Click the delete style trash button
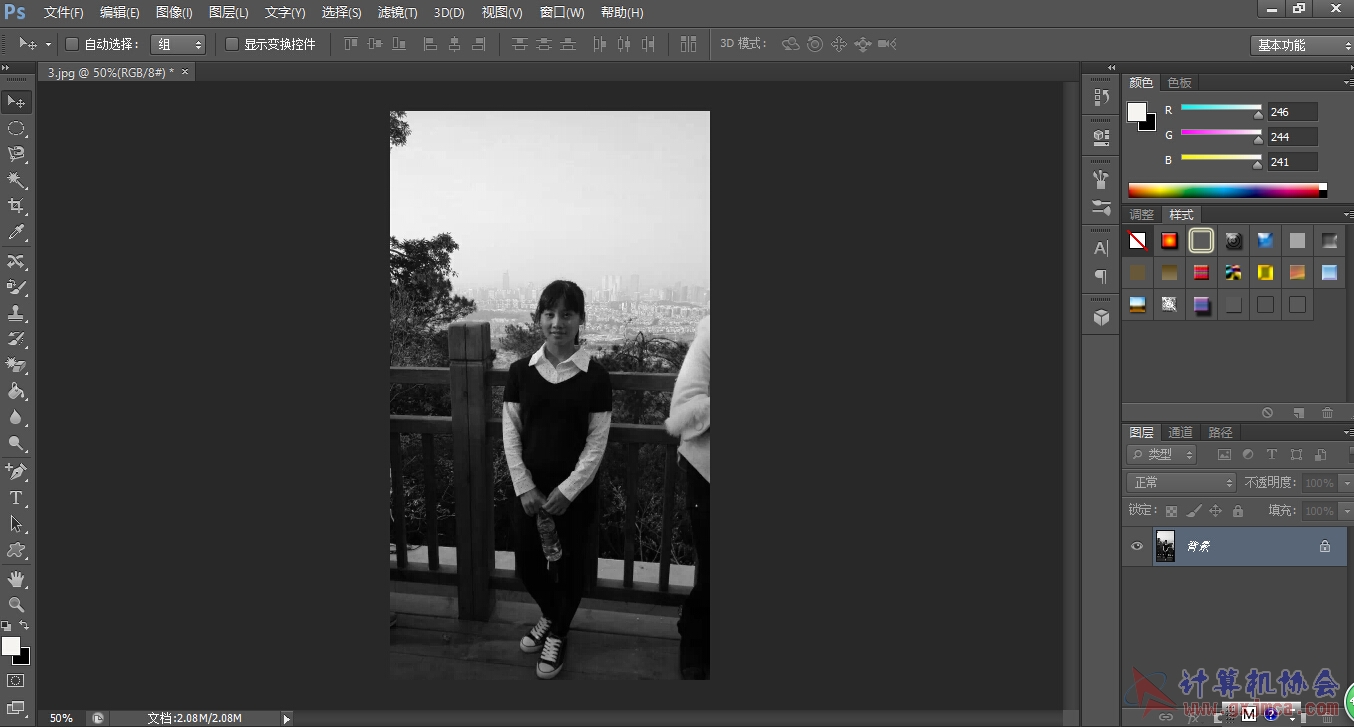The width and height of the screenshot is (1354, 727). [1328, 413]
